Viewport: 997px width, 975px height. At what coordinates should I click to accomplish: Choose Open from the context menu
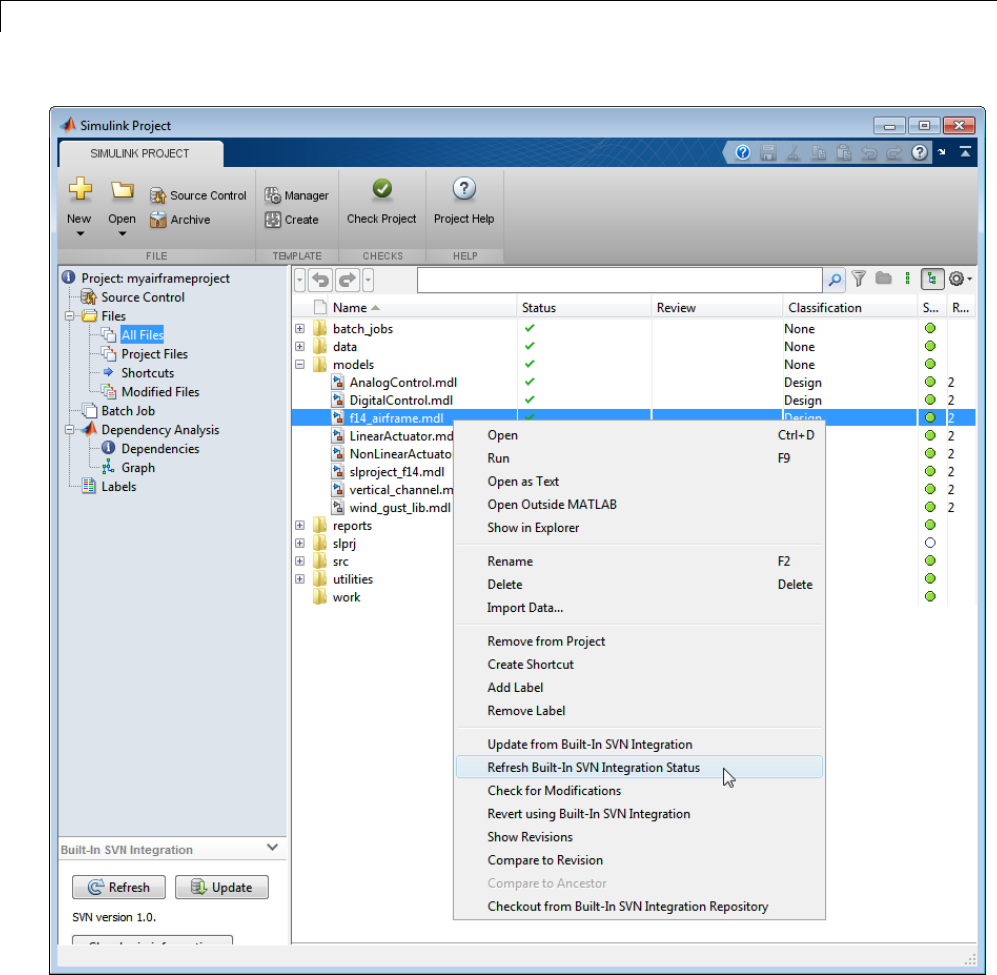640,435
